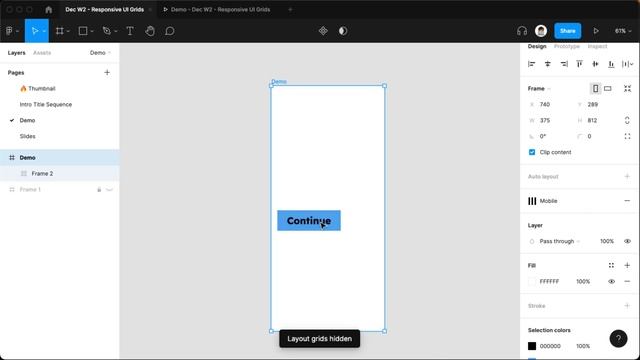Add a new page with plus icon
The width and height of the screenshot is (640, 360).
click(x=107, y=72)
